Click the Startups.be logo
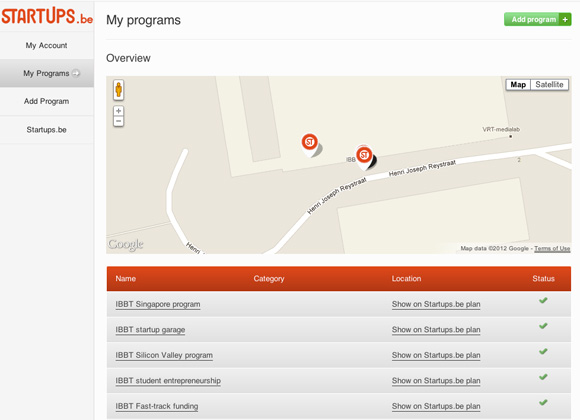The image size is (580, 420). (x=47, y=16)
